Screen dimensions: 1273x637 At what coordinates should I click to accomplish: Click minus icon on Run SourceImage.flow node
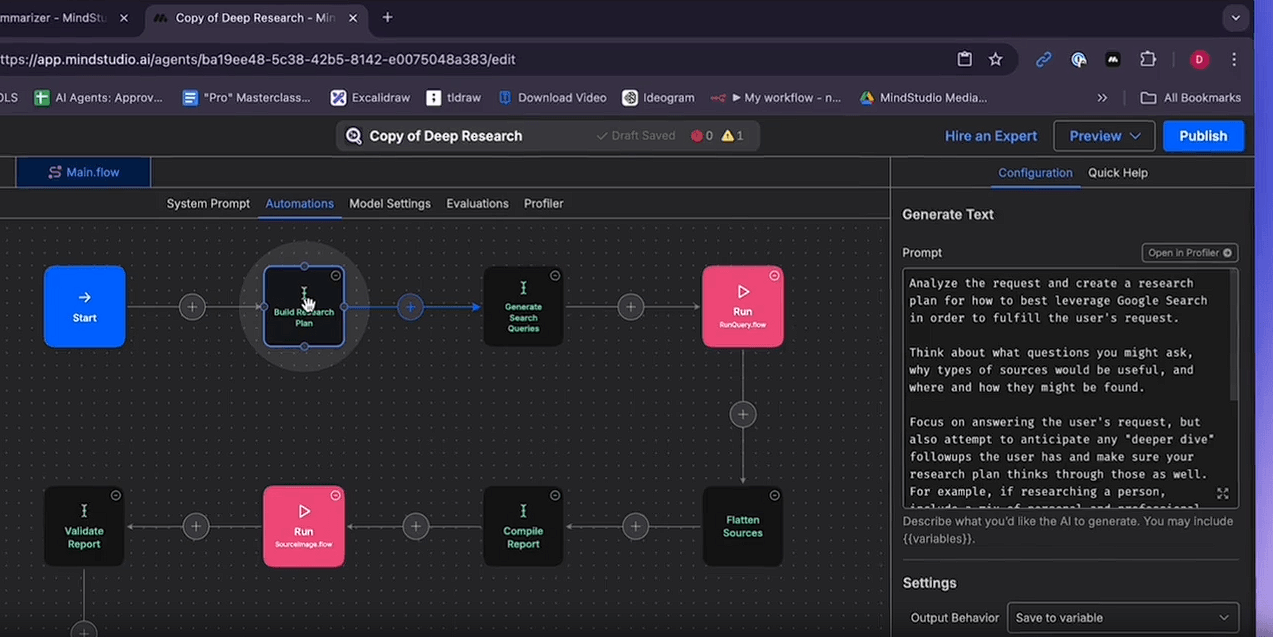[x=336, y=495]
